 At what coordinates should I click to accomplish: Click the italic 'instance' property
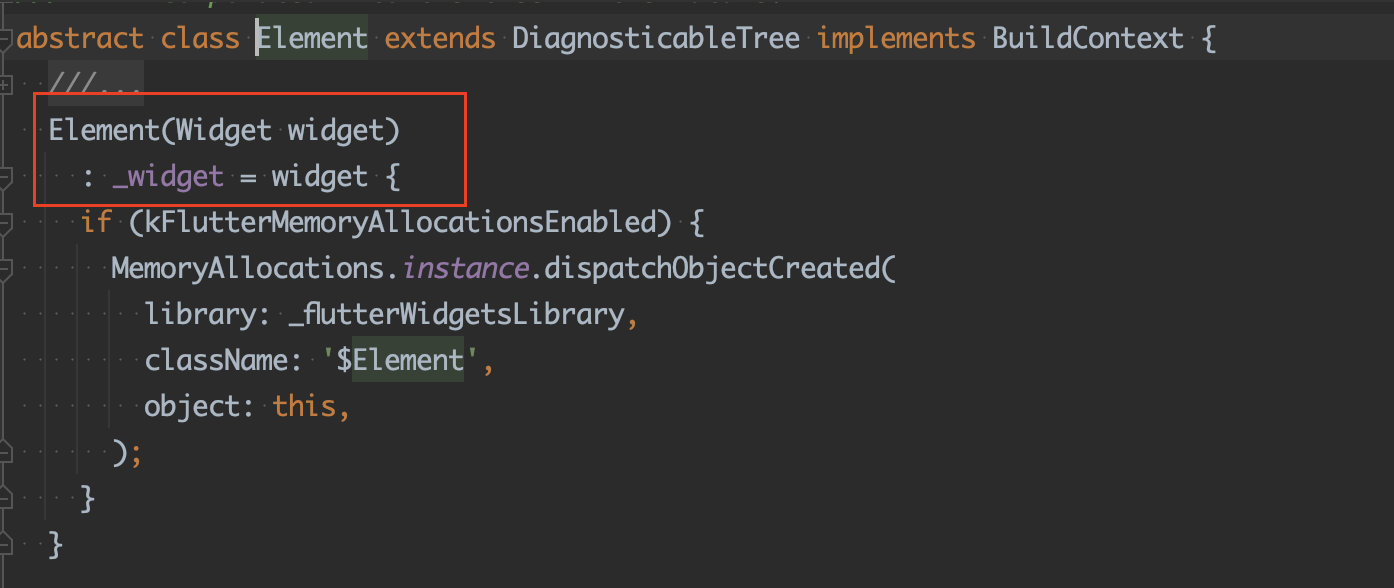coord(464,268)
